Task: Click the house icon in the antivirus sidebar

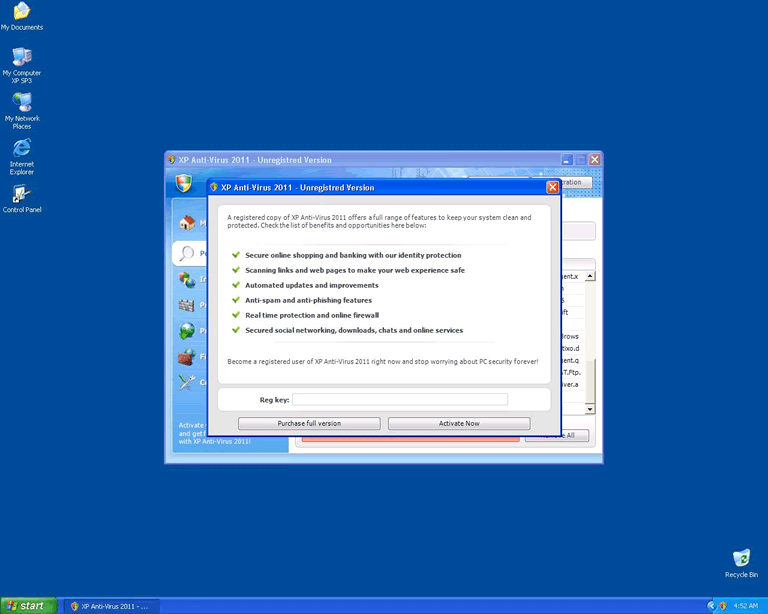Action: pyautogui.click(x=186, y=223)
